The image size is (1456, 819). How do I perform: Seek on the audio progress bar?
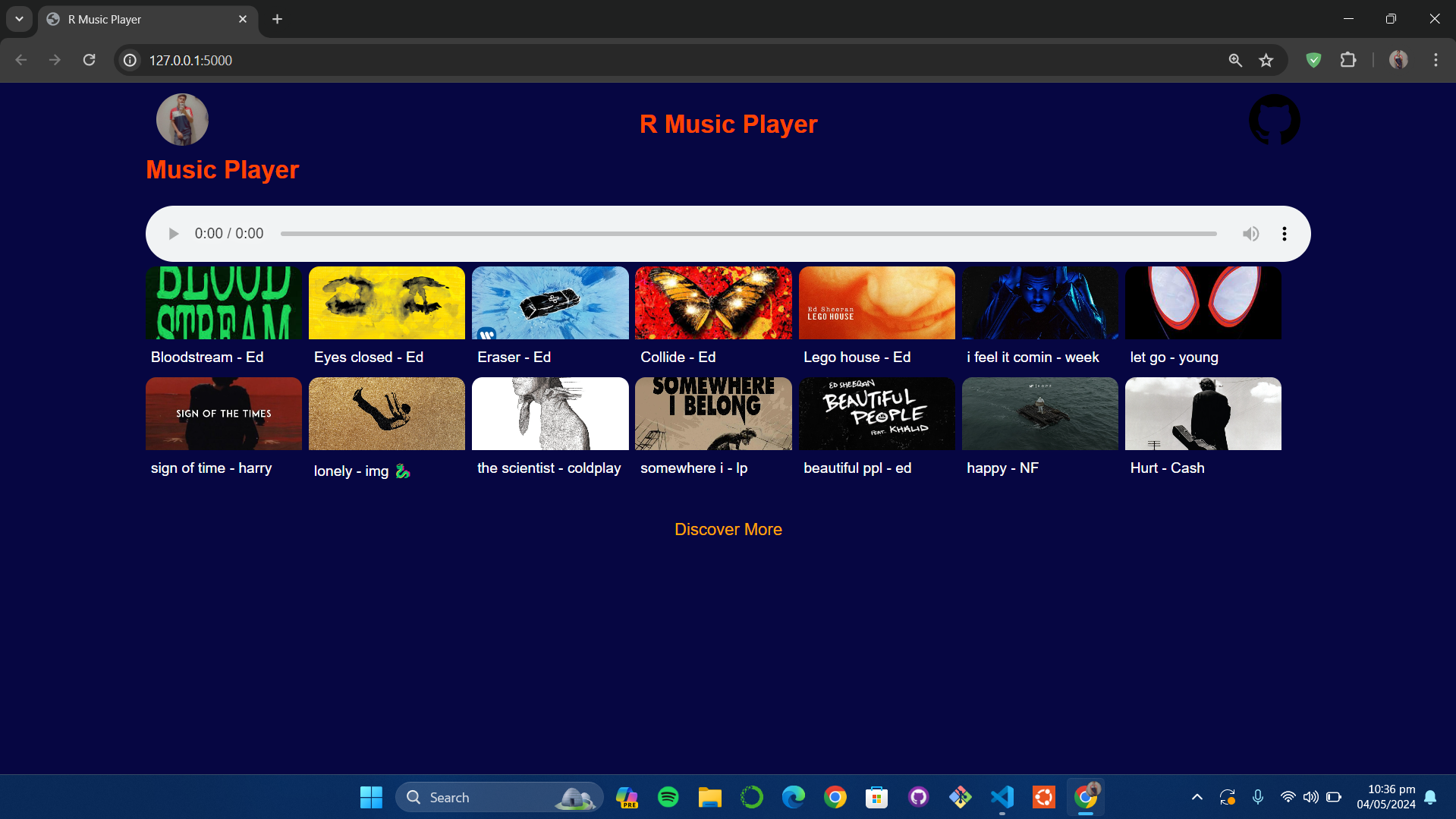tap(748, 234)
